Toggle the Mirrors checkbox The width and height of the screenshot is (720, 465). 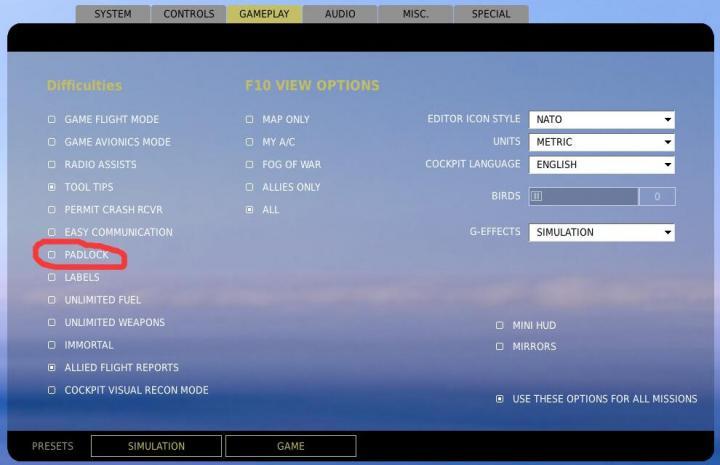click(x=500, y=347)
